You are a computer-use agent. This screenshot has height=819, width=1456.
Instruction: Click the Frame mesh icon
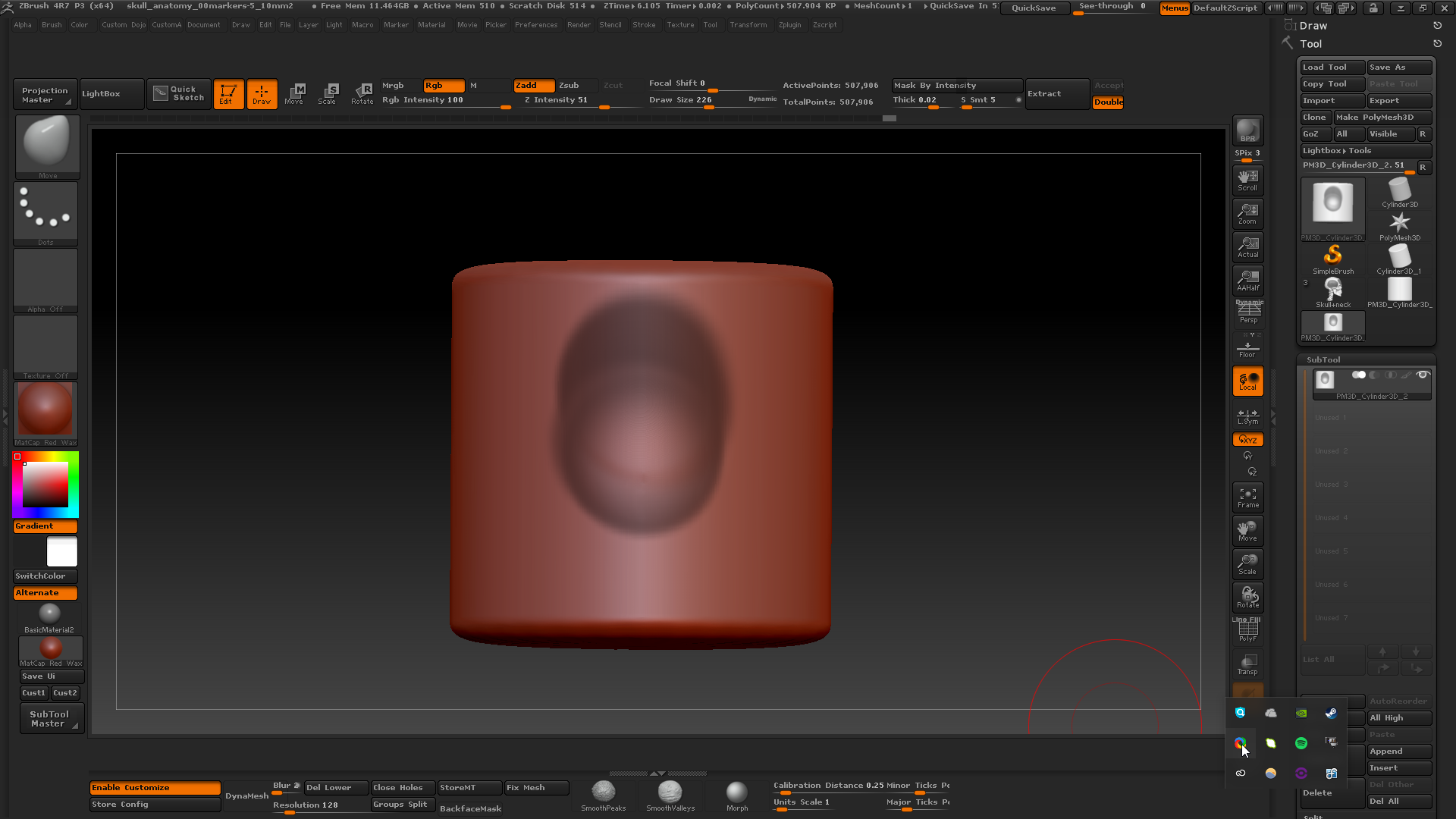point(1247,497)
